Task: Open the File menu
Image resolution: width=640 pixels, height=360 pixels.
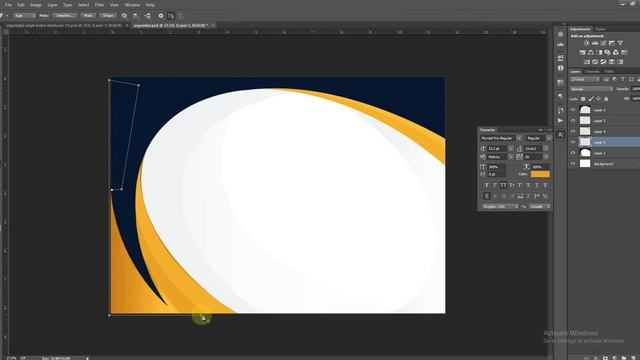Action: click(8, 5)
